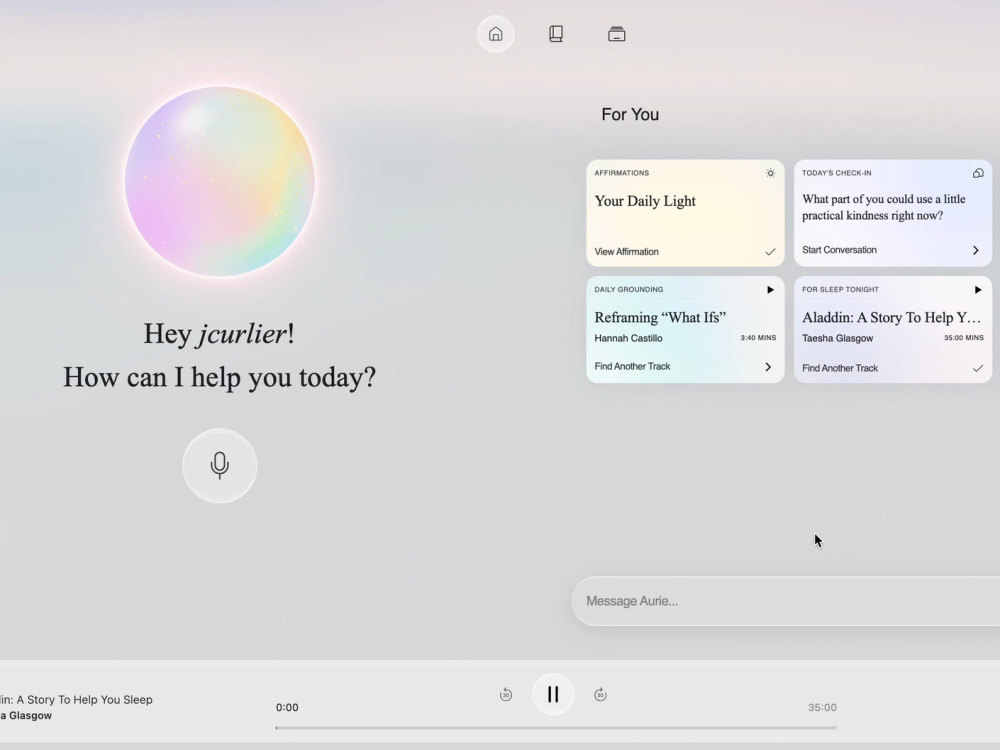
Task: Click the 35:00 total duration label
Action: click(x=822, y=707)
